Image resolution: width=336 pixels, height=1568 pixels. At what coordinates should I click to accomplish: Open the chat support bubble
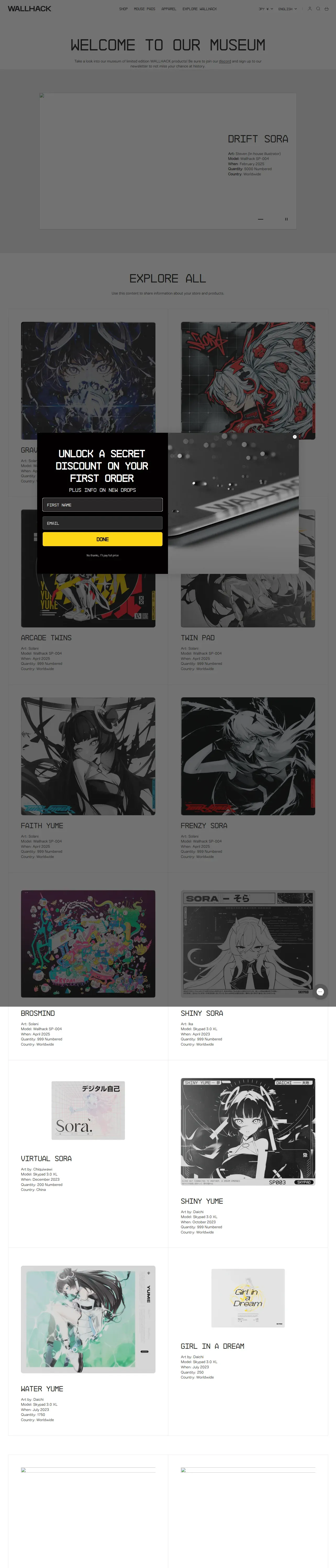click(320, 991)
